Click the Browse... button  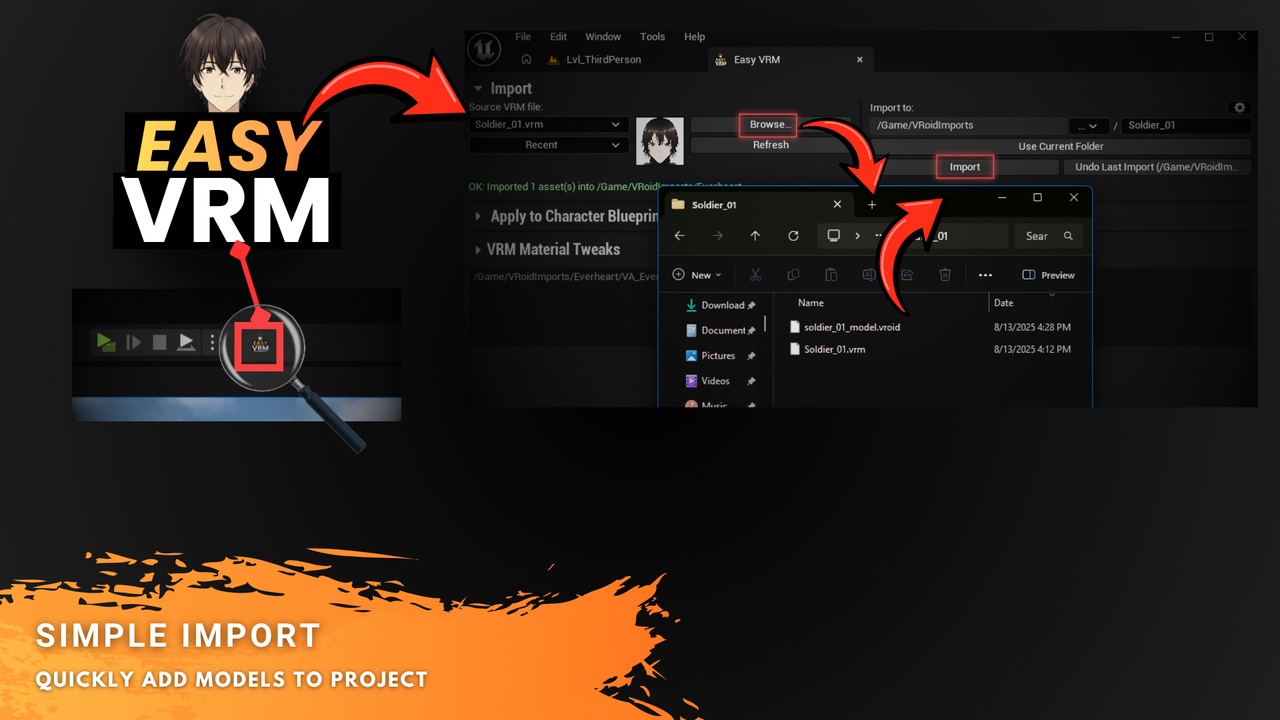tap(769, 125)
